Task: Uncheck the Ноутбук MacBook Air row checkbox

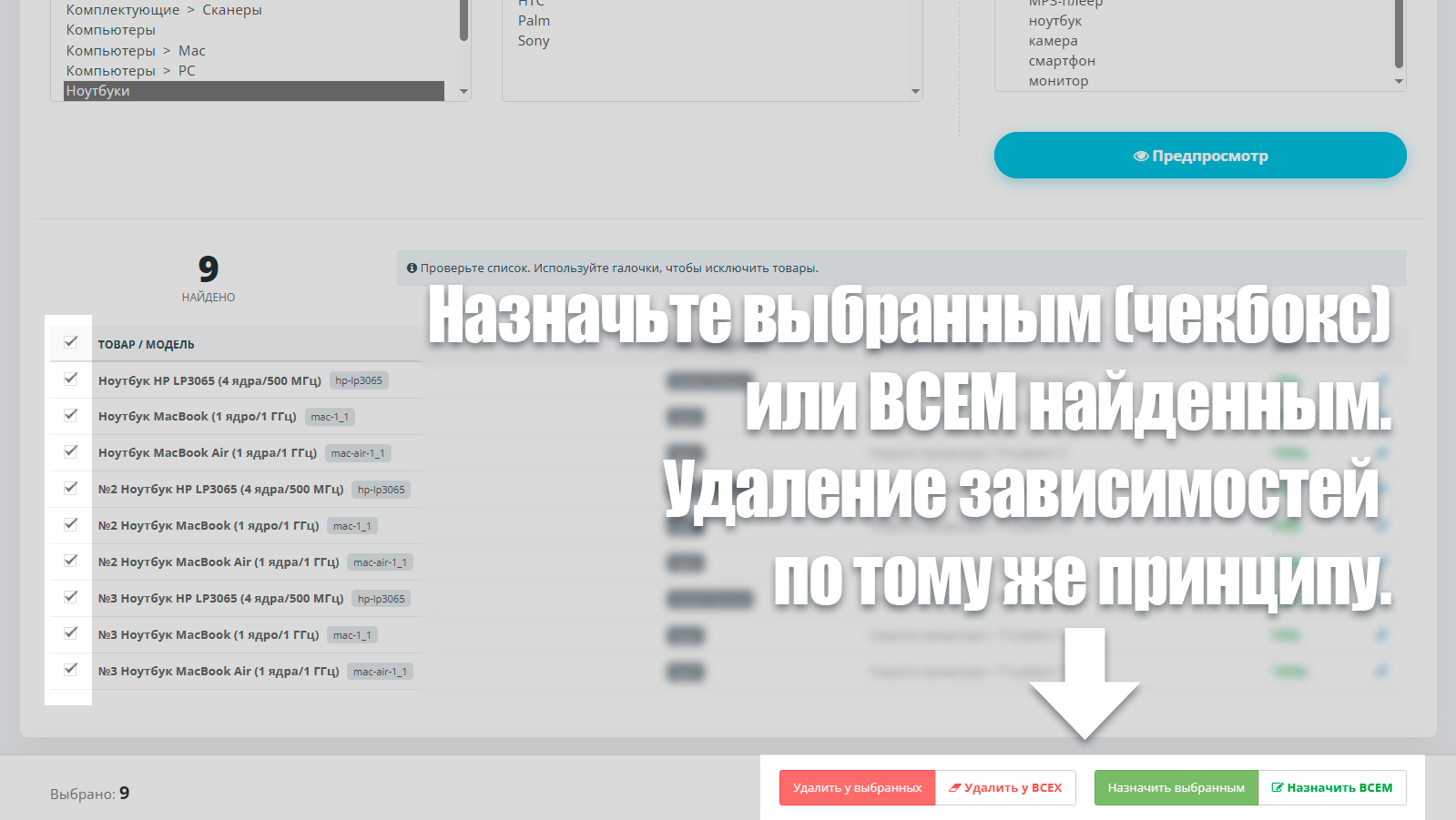Action: coord(71,451)
